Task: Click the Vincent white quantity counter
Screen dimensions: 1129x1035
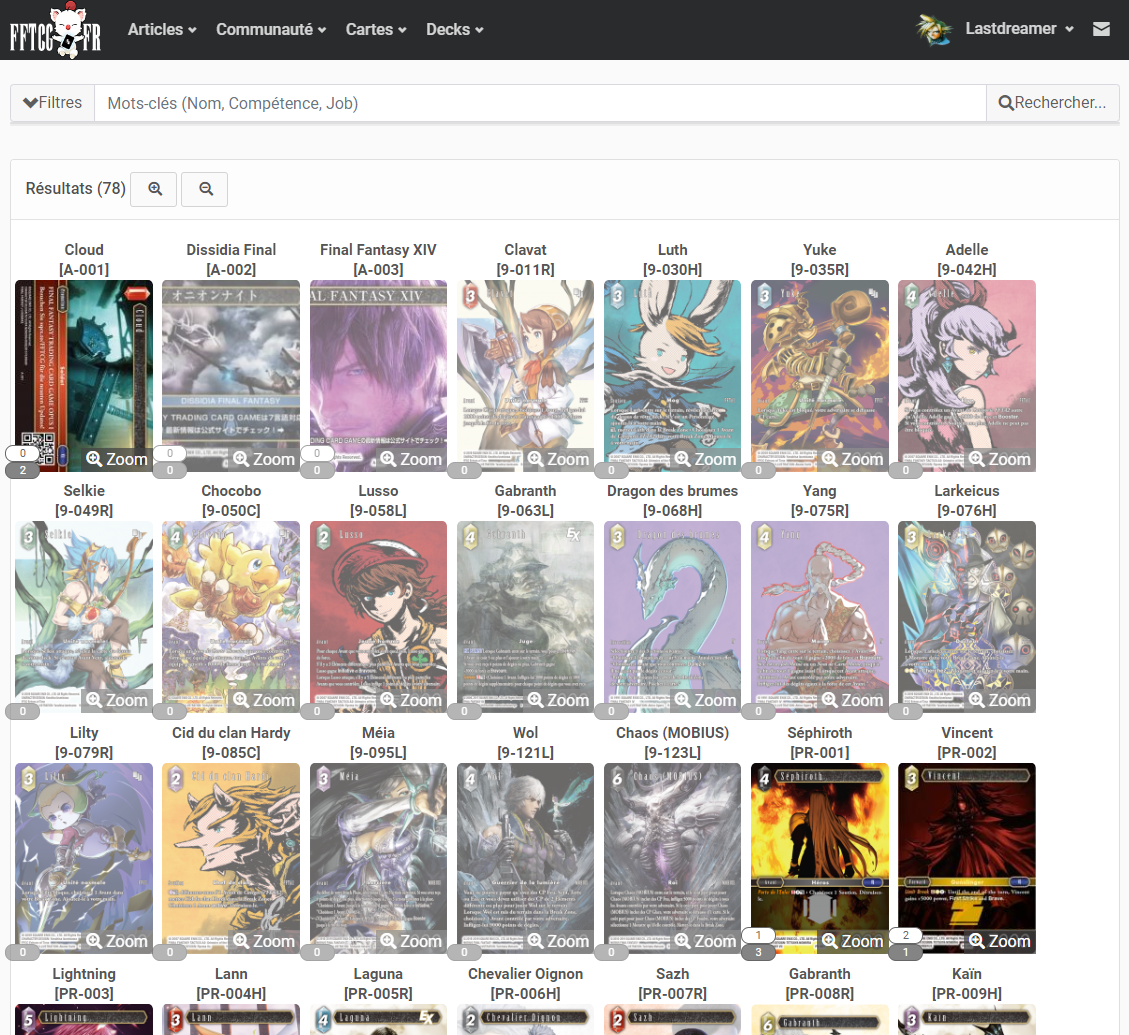Action: (x=906, y=936)
